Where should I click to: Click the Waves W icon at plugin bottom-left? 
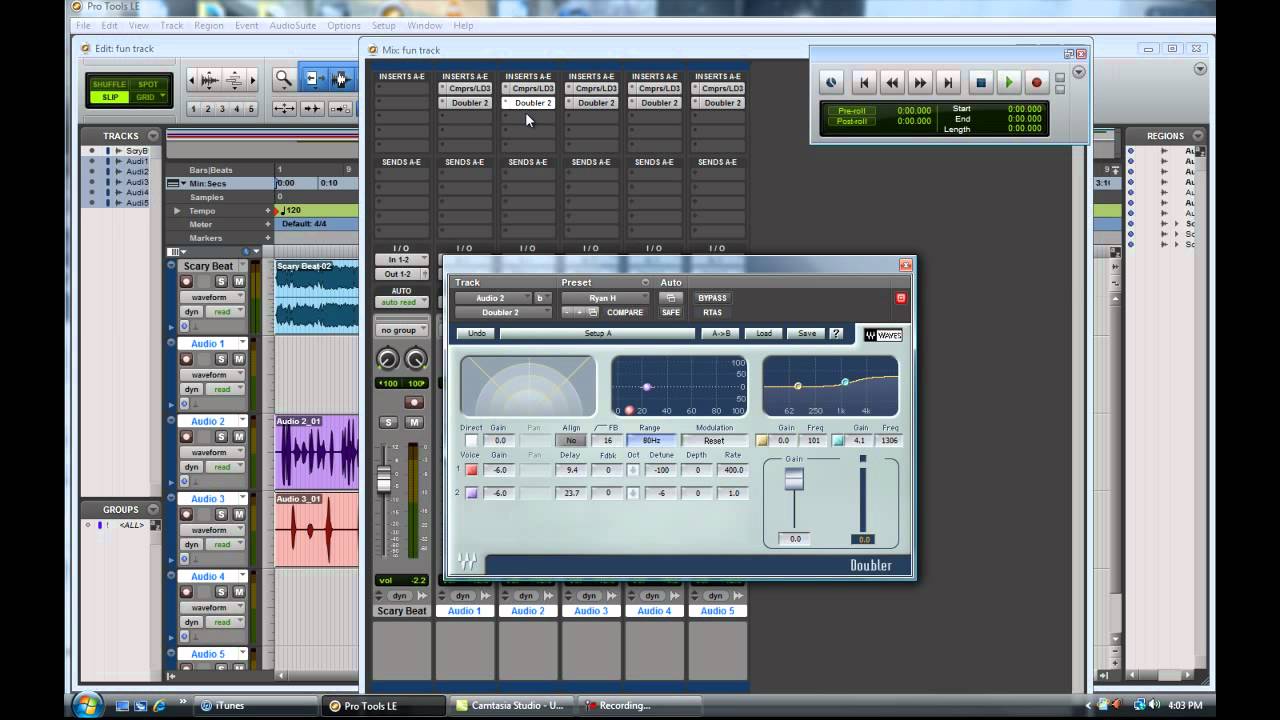click(467, 562)
